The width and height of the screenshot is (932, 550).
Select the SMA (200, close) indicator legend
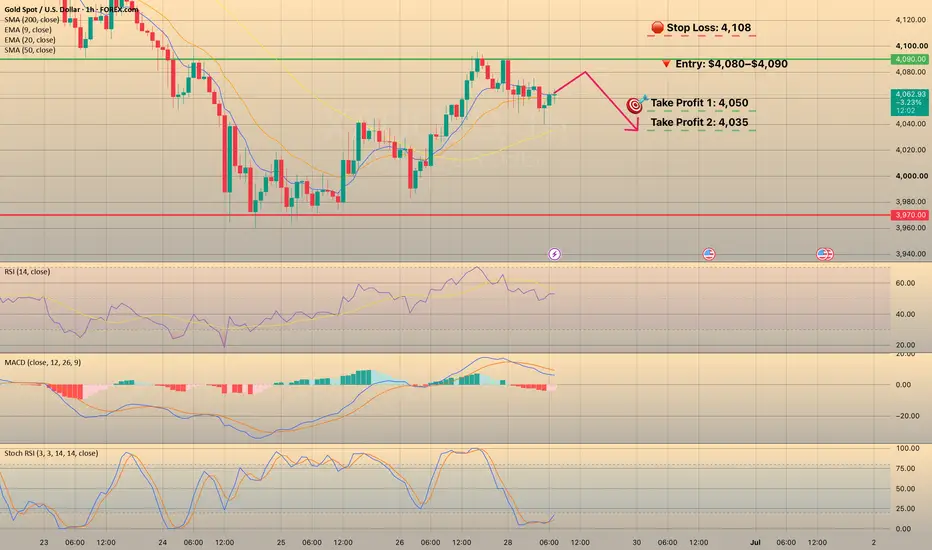click(32, 20)
